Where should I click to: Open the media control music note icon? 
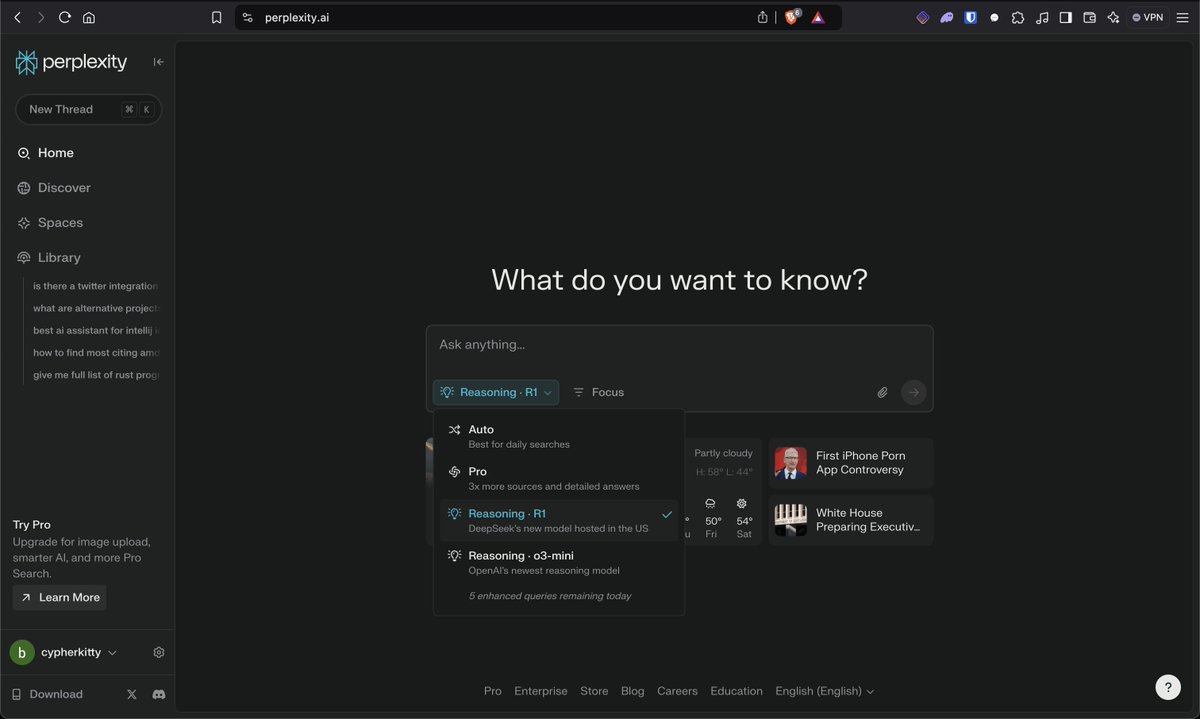click(1042, 17)
